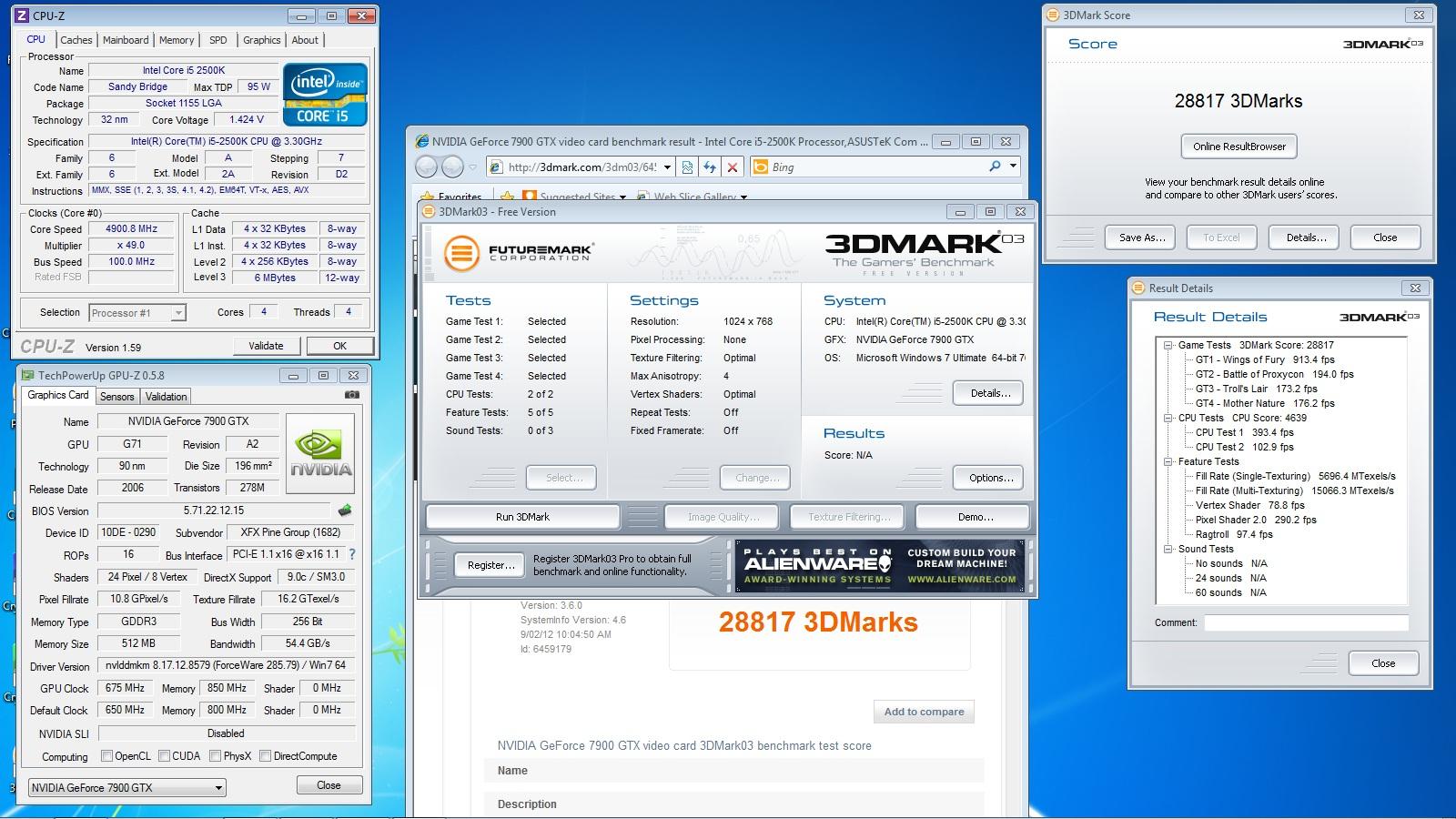This screenshot has width=1456, height=819.
Task: Click the Validate button in CPU-Z
Action: click(266, 346)
